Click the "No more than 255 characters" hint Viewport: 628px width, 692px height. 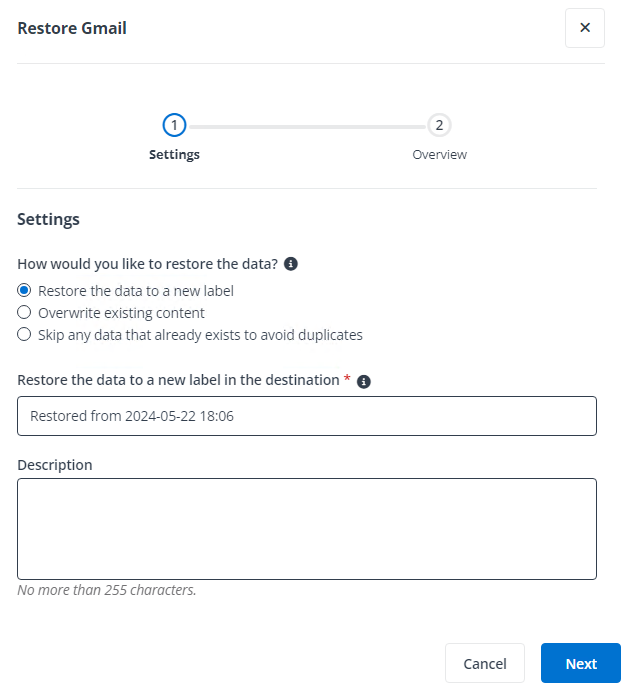click(x=107, y=590)
